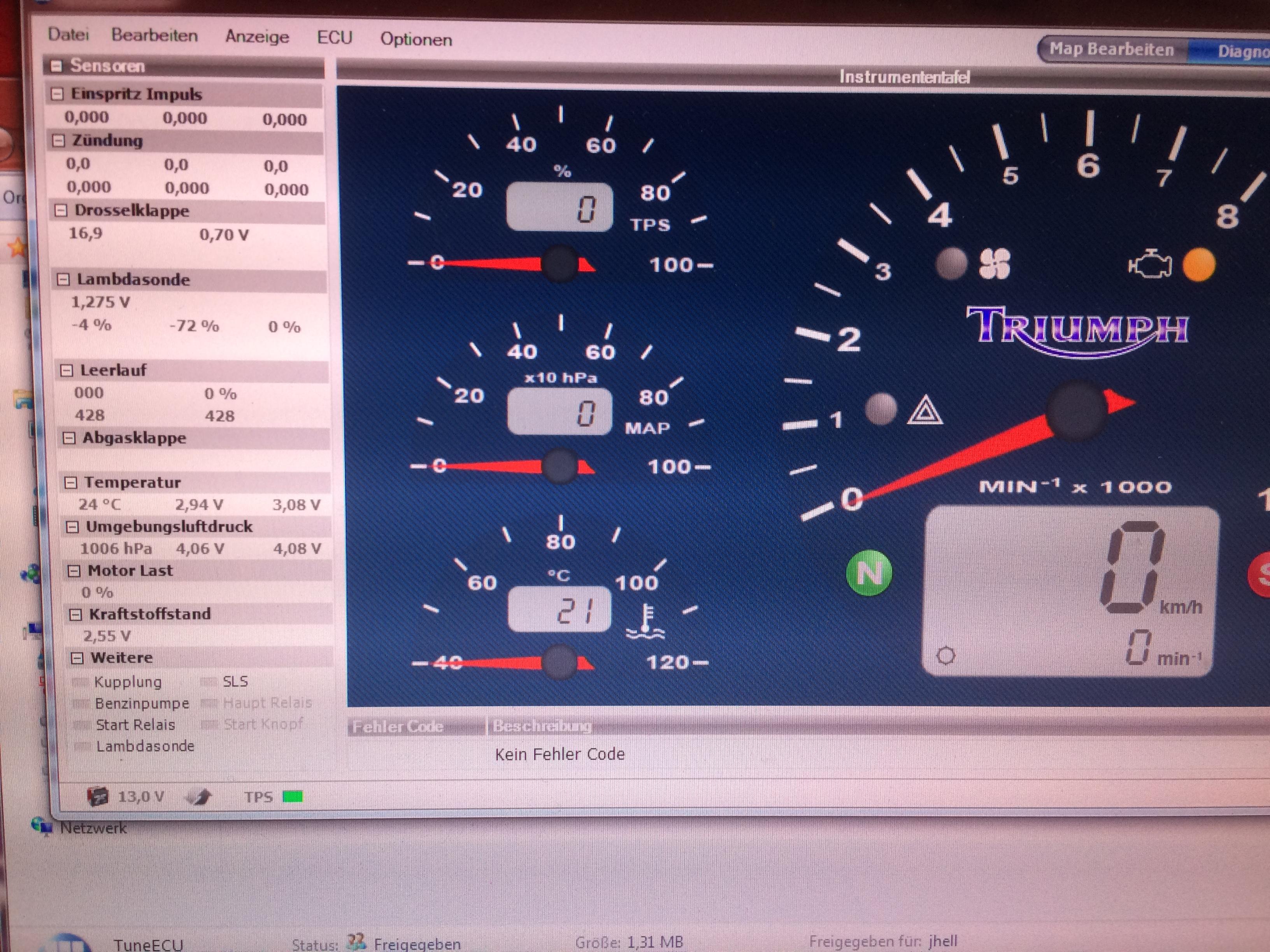Collapse the Temperatur section
The width and height of the screenshot is (1270, 952).
tap(70, 483)
